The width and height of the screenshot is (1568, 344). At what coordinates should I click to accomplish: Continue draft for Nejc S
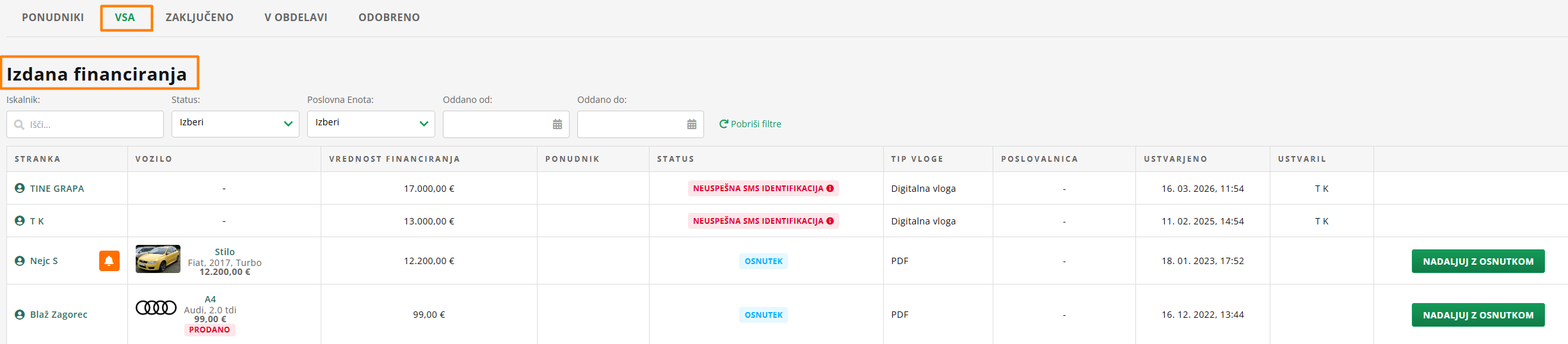(1478, 262)
